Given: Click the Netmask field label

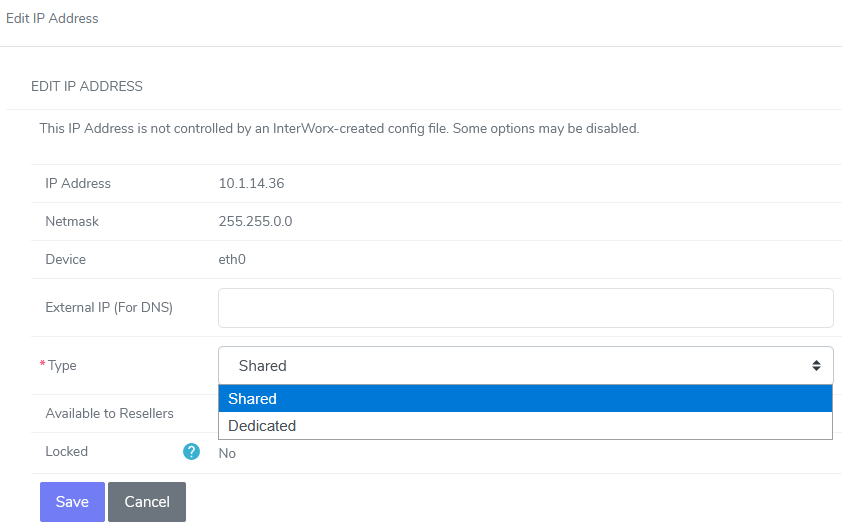Looking at the screenshot, I should 72,221.
